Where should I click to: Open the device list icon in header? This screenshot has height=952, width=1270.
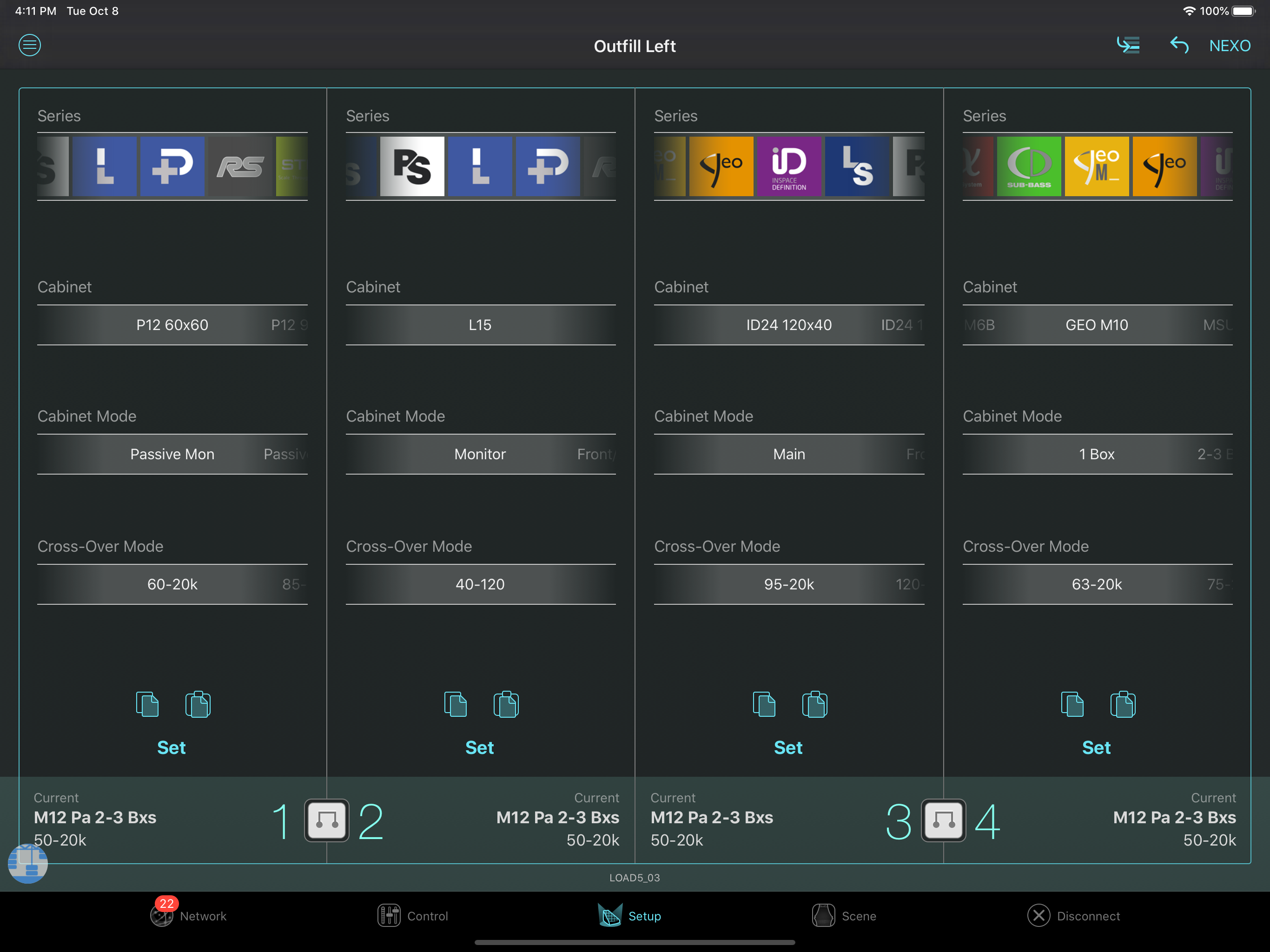click(1128, 45)
